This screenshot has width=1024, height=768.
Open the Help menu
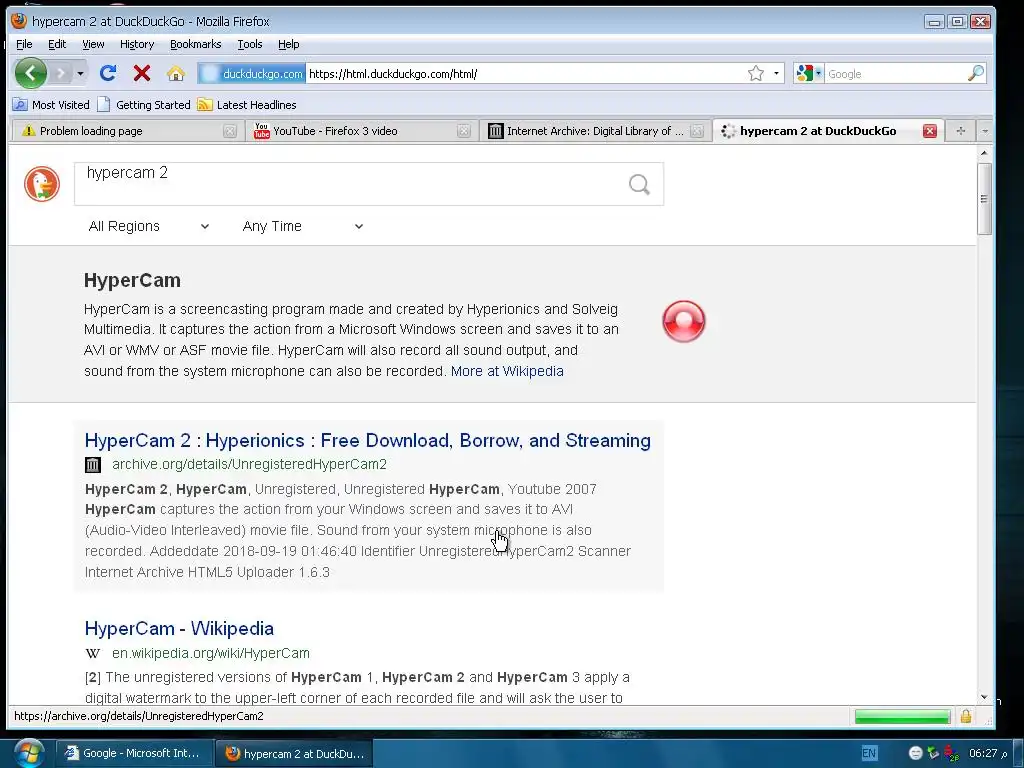[x=289, y=44]
